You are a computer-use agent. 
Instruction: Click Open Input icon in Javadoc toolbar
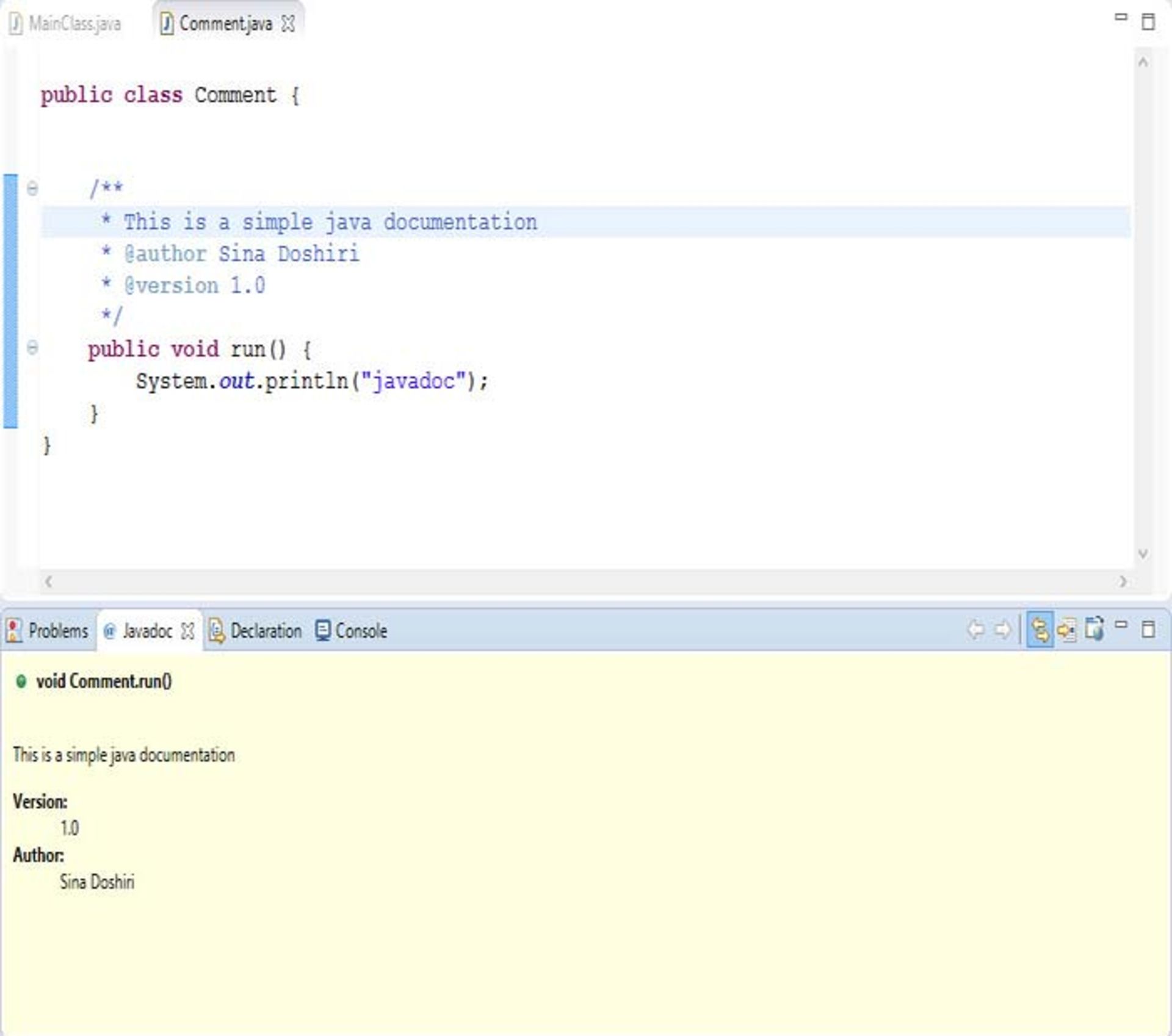pyautogui.click(x=1067, y=630)
